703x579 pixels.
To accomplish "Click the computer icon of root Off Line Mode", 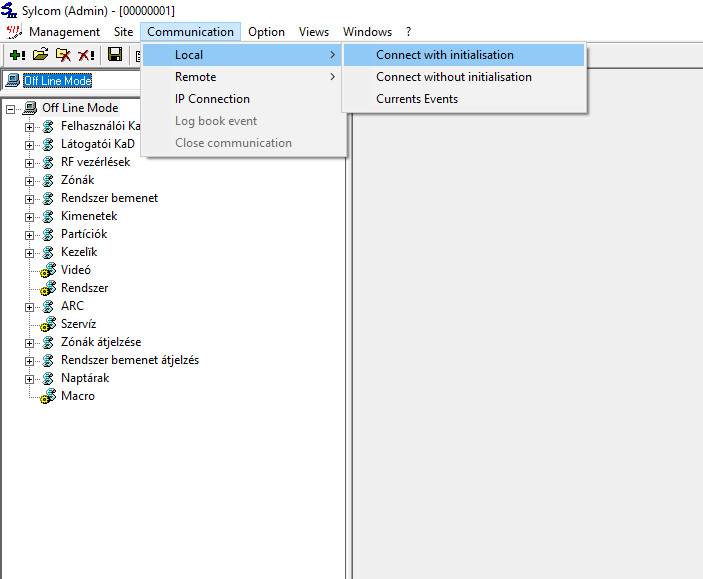I will [30, 108].
